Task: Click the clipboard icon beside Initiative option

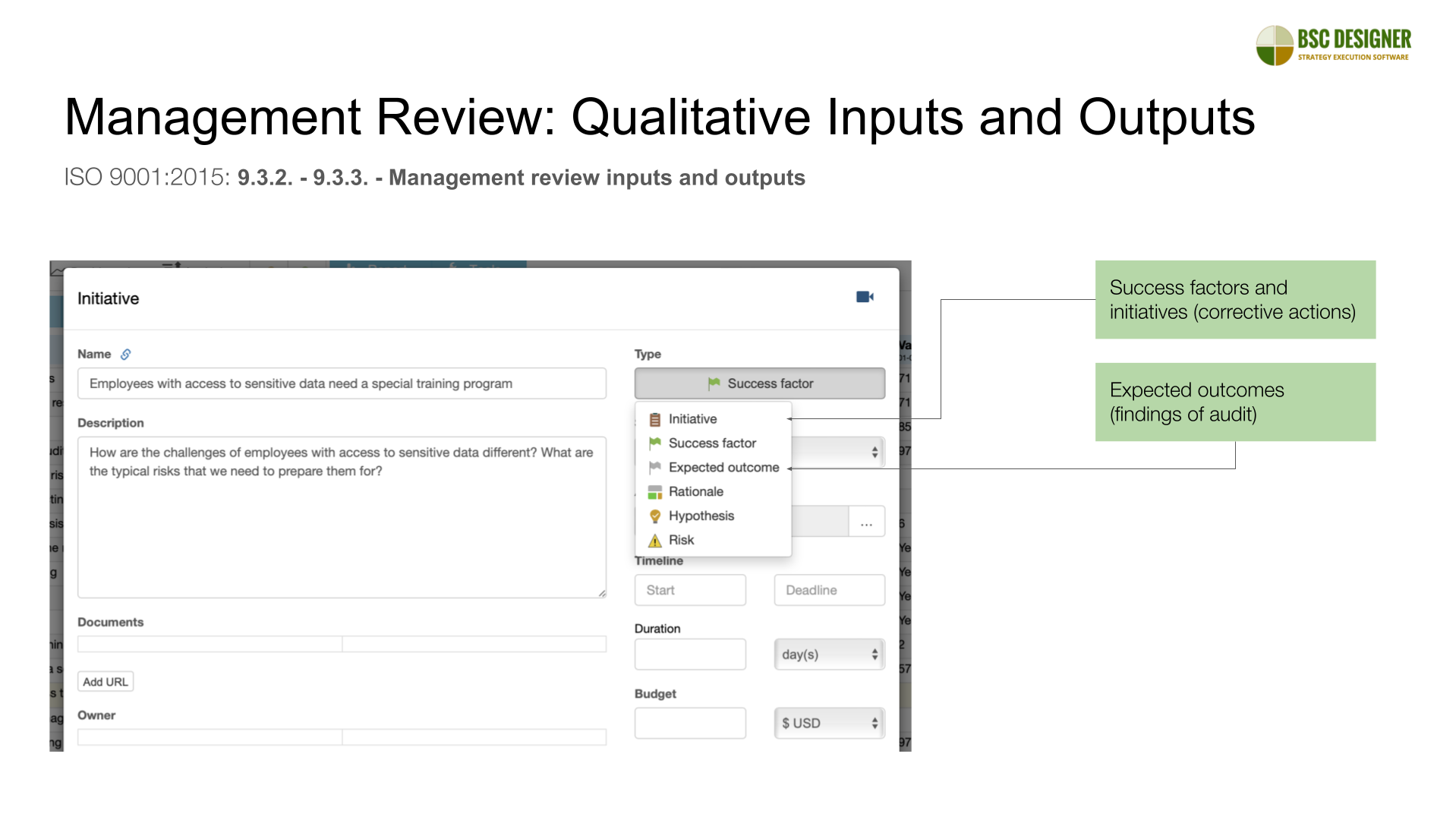Action: (654, 419)
